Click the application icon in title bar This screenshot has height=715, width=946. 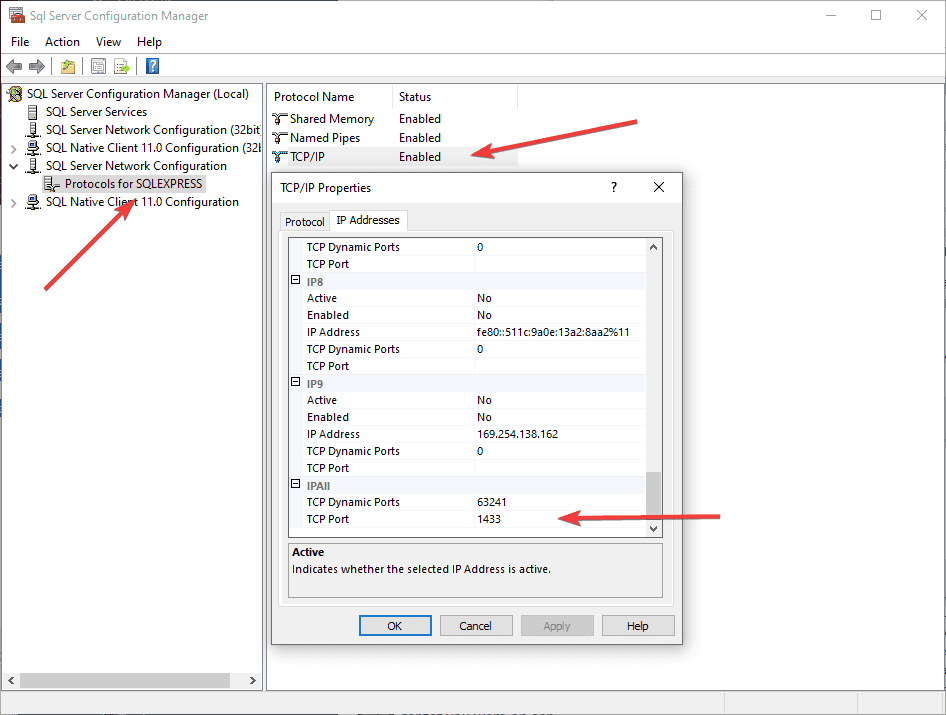[x=16, y=15]
